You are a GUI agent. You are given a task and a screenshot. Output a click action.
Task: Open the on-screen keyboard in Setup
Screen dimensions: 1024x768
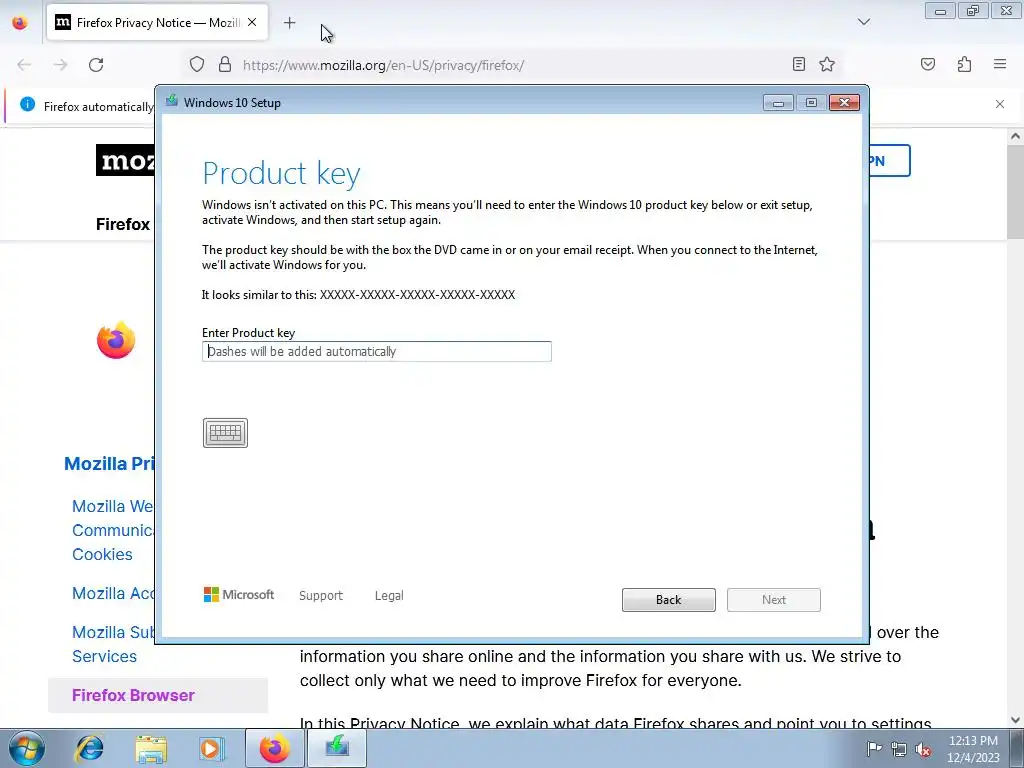click(225, 433)
